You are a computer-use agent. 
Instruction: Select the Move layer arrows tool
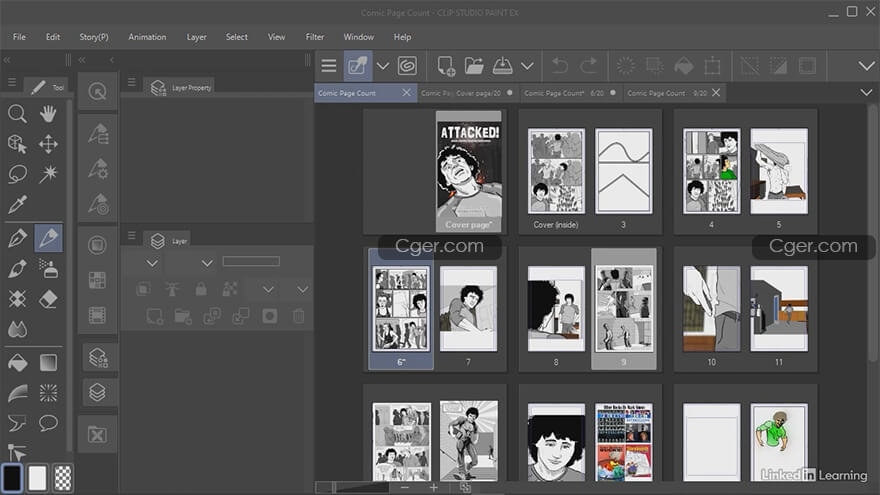[48, 144]
